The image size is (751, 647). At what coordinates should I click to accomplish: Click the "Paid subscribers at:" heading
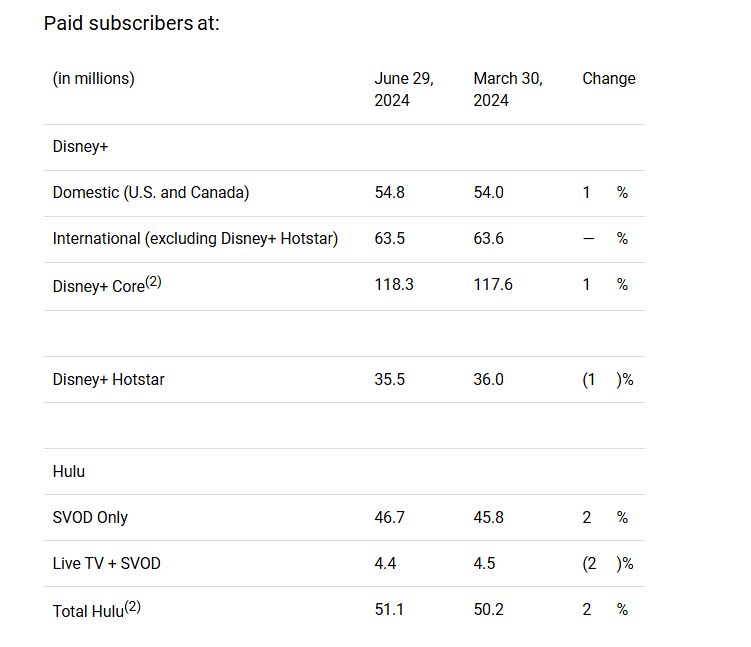[x=131, y=22]
